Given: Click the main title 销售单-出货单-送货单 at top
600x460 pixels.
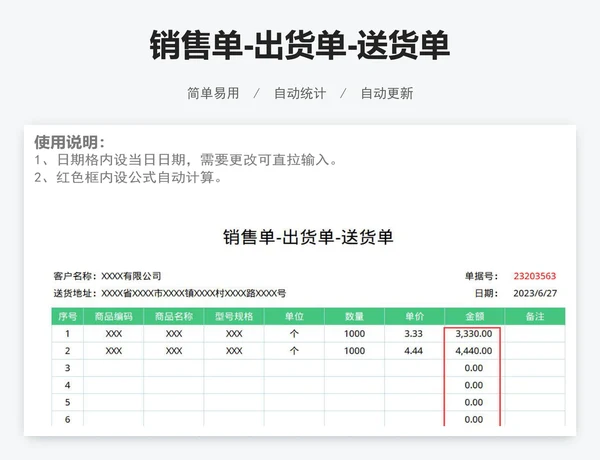Looking at the screenshot, I should pyautogui.click(x=300, y=45).
